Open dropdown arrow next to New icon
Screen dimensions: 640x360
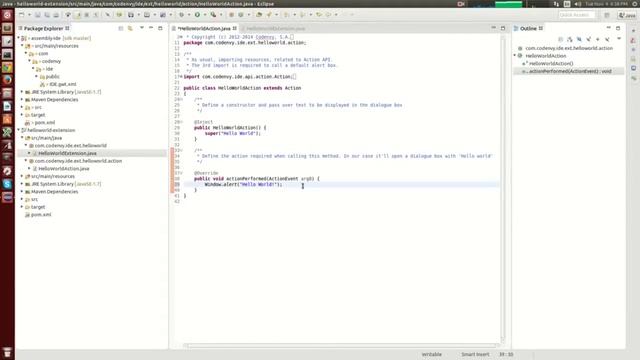point(29,15)
